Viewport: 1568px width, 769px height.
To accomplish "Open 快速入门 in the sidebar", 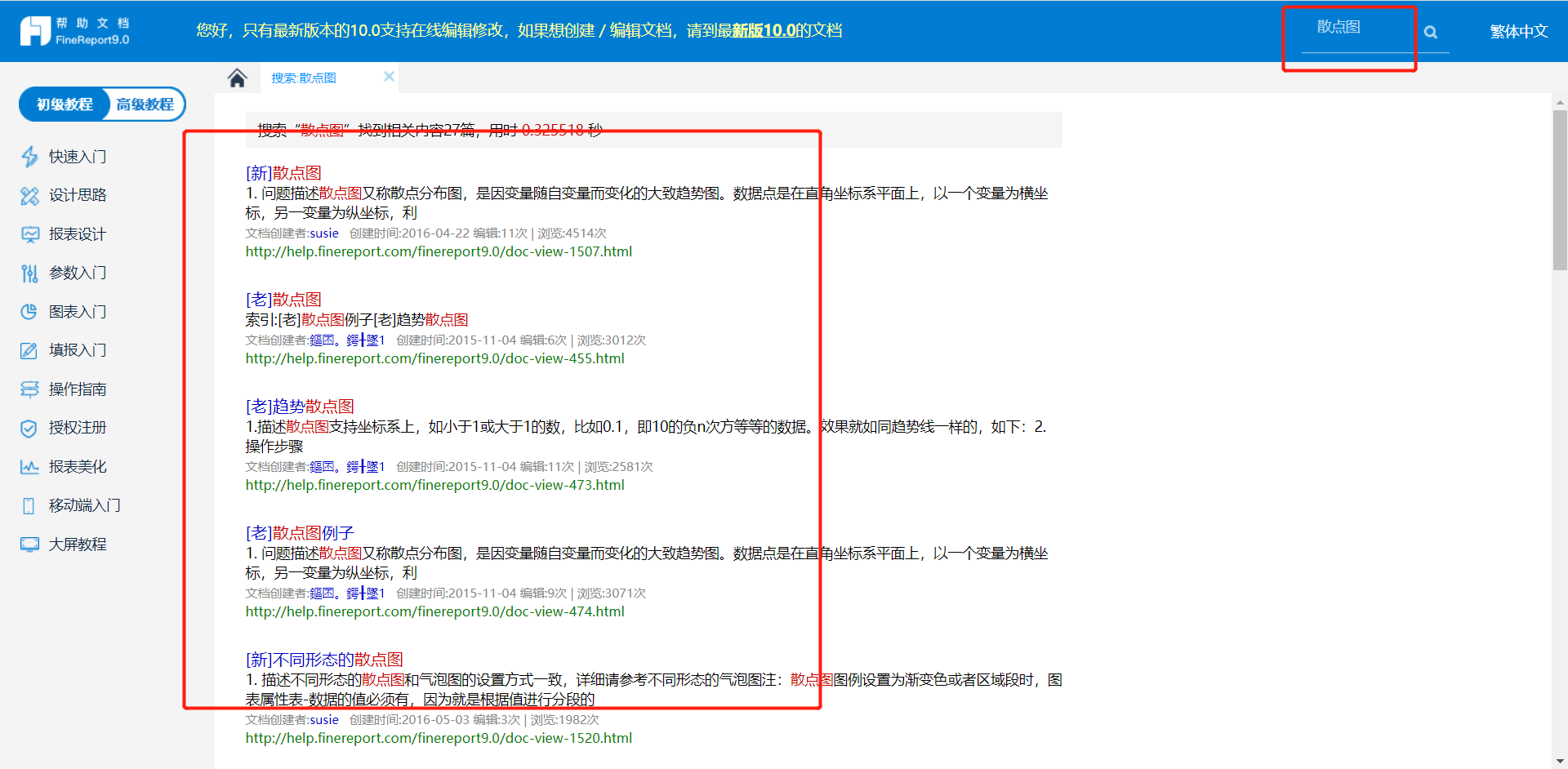I will point(78,157).
